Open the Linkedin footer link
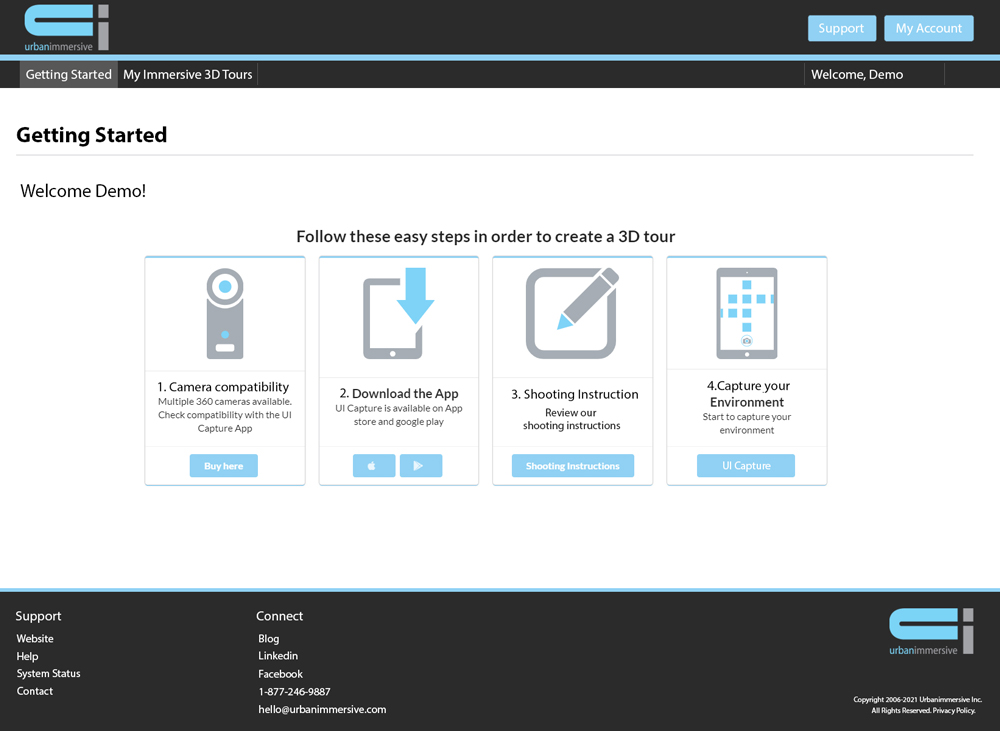The width and height of the screenshot is (1000, 731). click(x=278, y=656)
